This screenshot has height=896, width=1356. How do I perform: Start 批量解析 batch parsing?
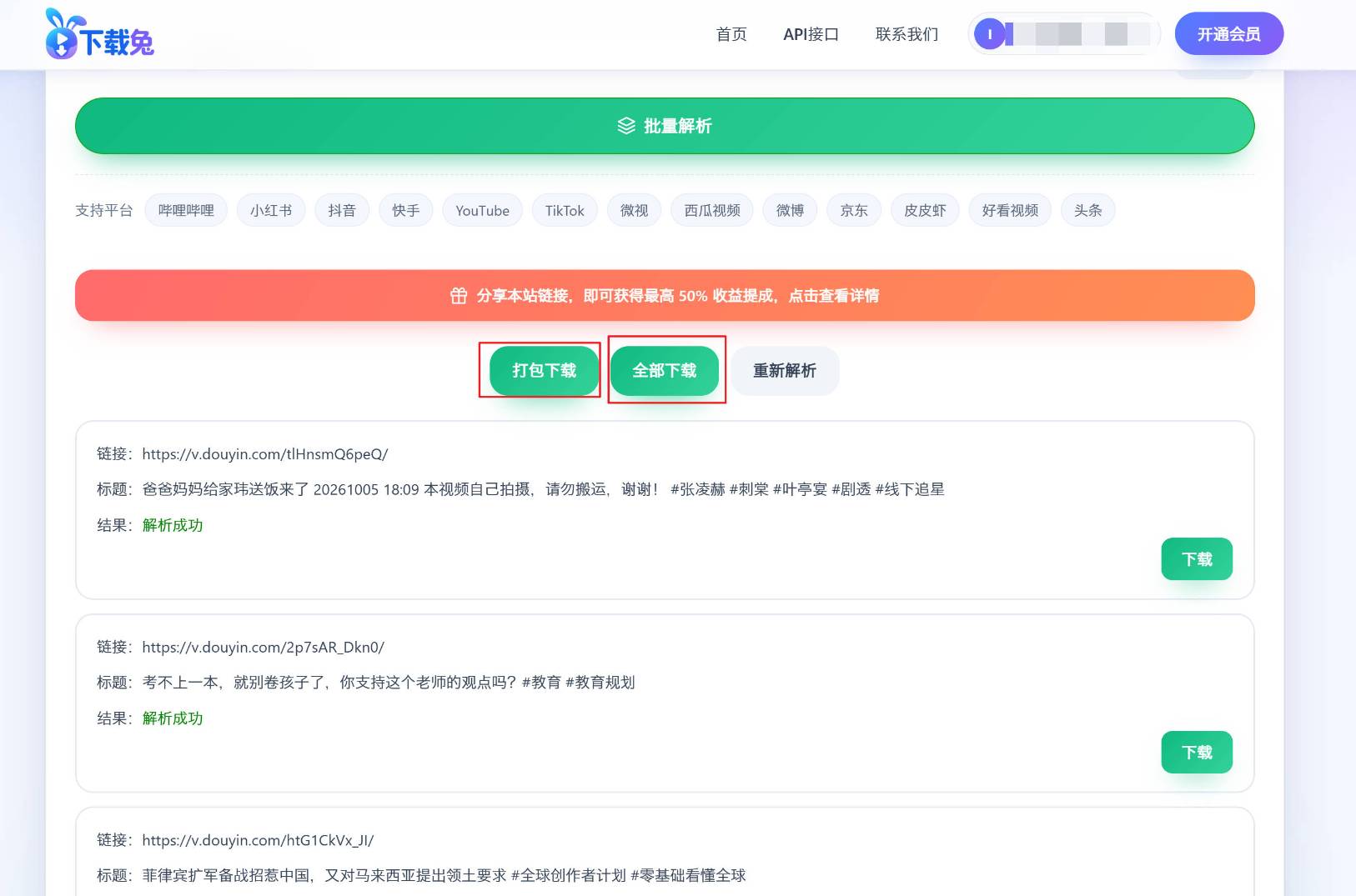pos(665,126)
